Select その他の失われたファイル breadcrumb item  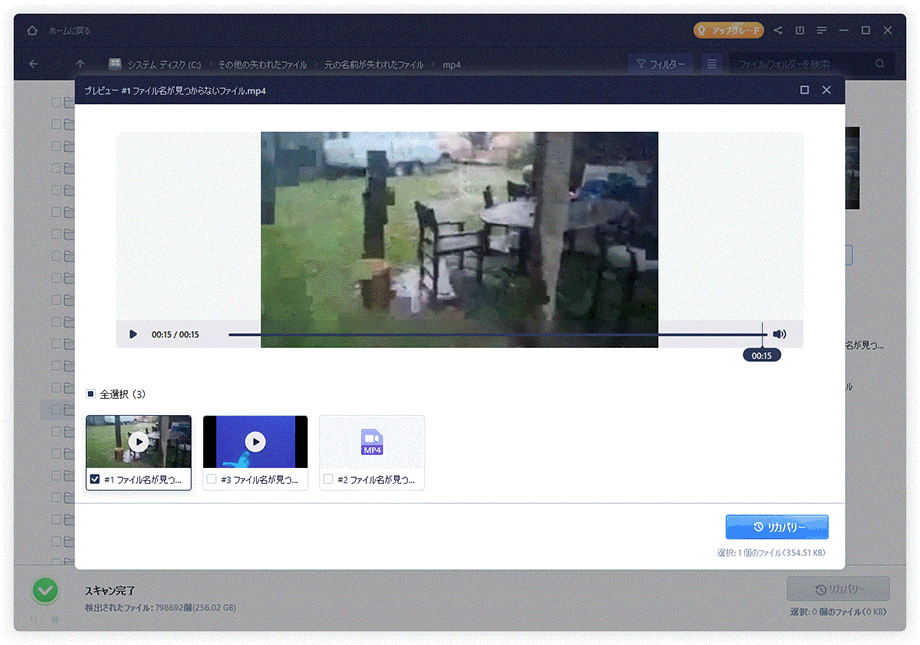pos(262,65)
